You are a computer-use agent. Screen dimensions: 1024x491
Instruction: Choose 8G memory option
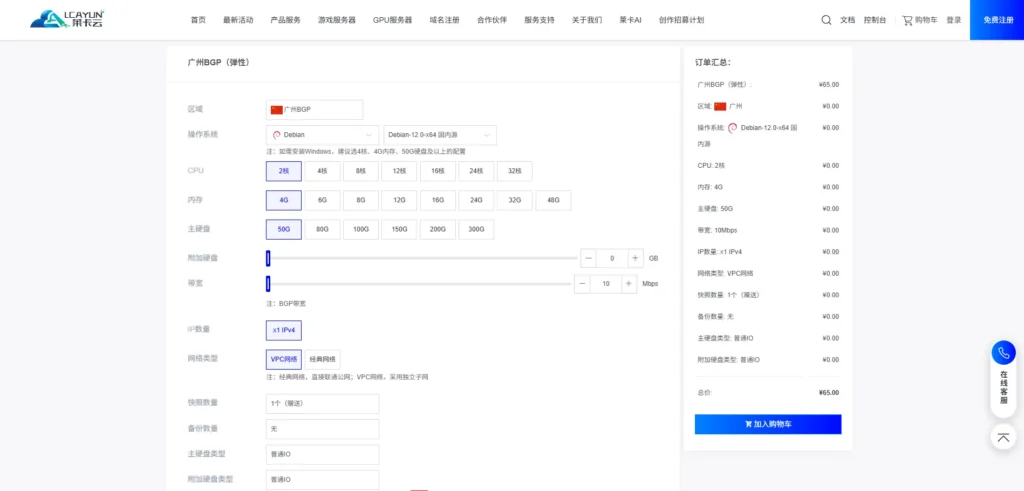click(360, 200)
